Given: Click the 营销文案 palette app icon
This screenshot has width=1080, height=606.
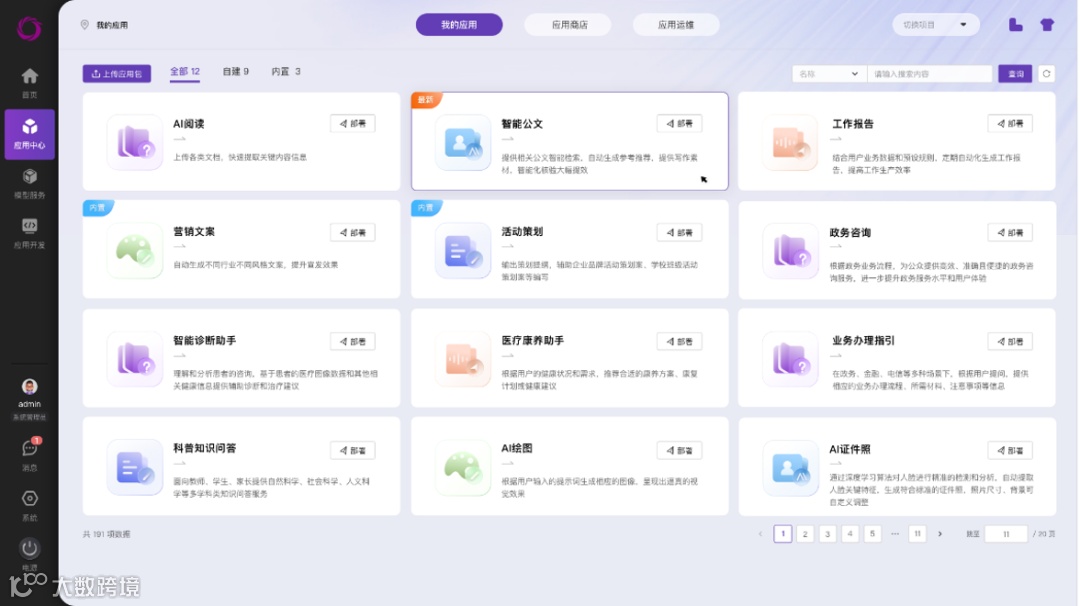Looking at the screenshot, I should pyautogui.click(x=134, y=250).
